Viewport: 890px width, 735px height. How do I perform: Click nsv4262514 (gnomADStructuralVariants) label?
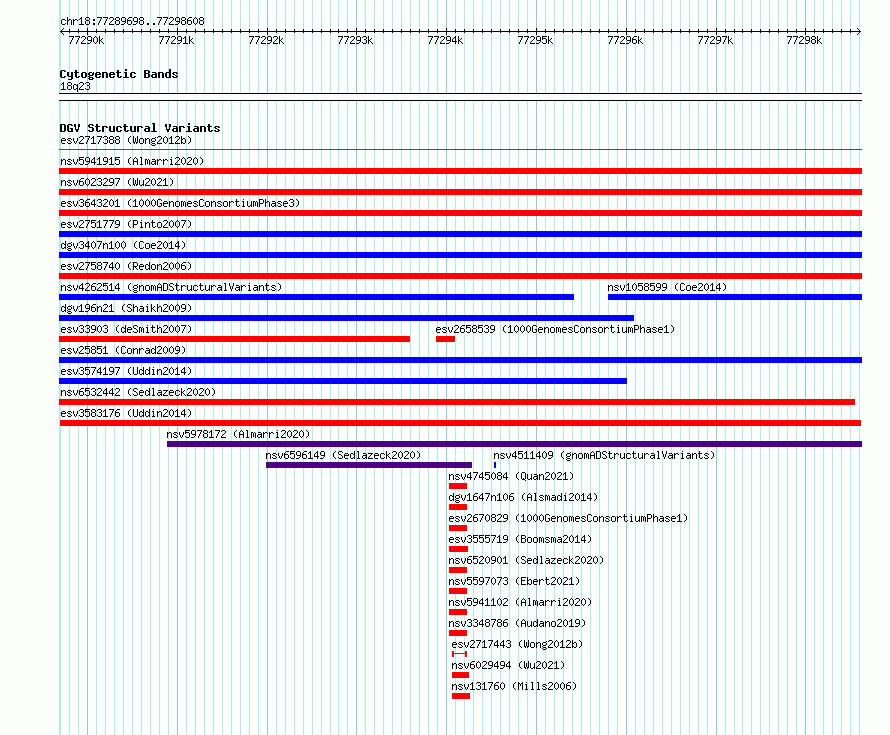171,287
